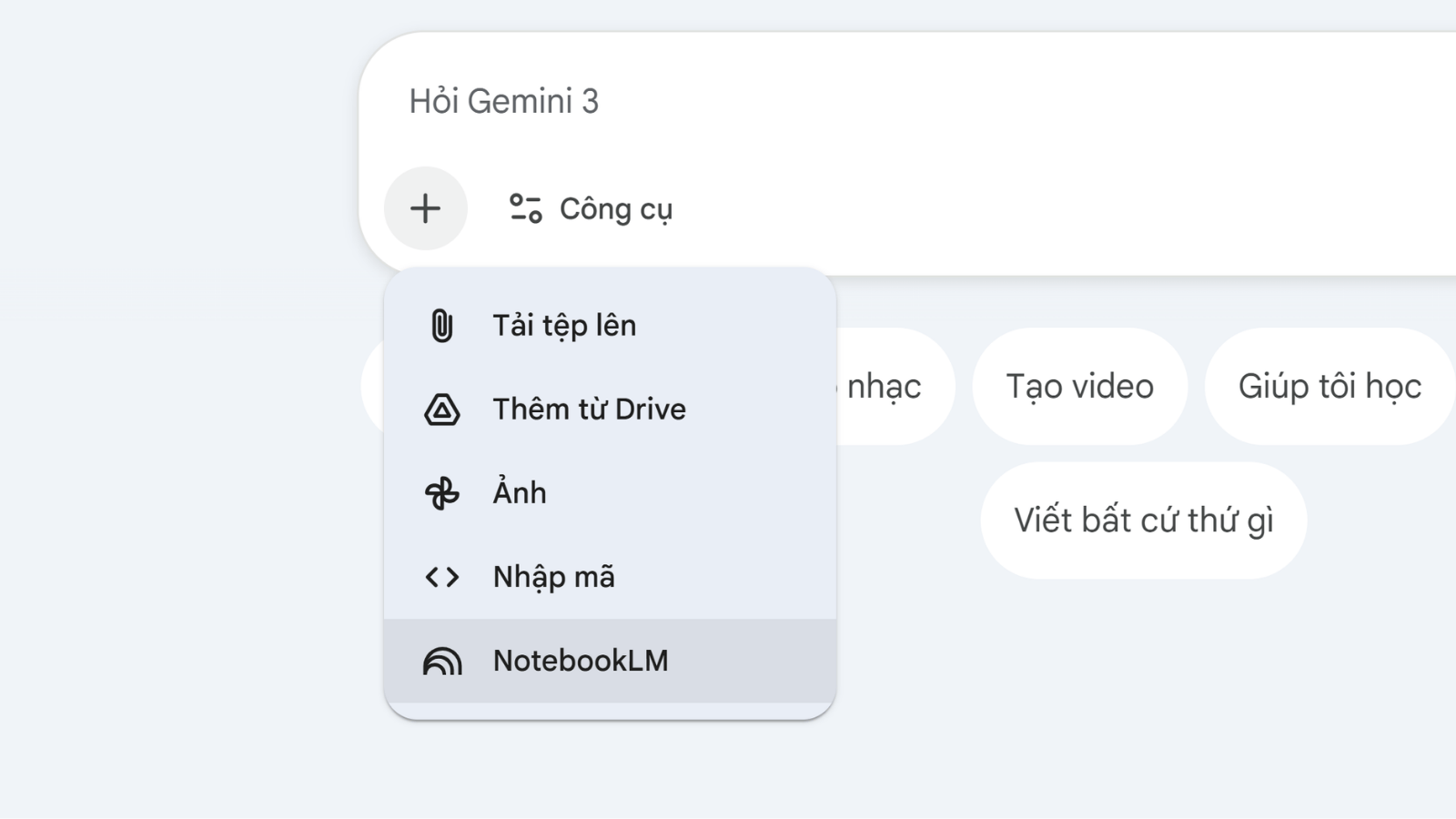Click the blank page area below Viết chip
Screen dimensions: 1456x819
1143,692
